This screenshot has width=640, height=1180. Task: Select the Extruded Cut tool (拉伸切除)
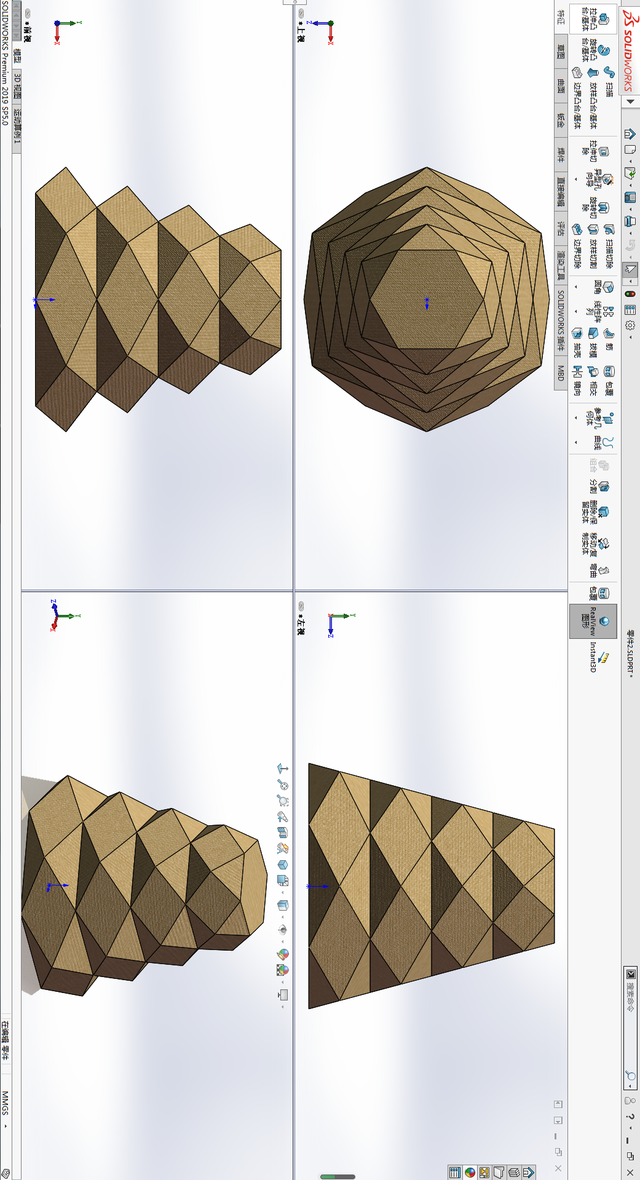pos(596,151)
